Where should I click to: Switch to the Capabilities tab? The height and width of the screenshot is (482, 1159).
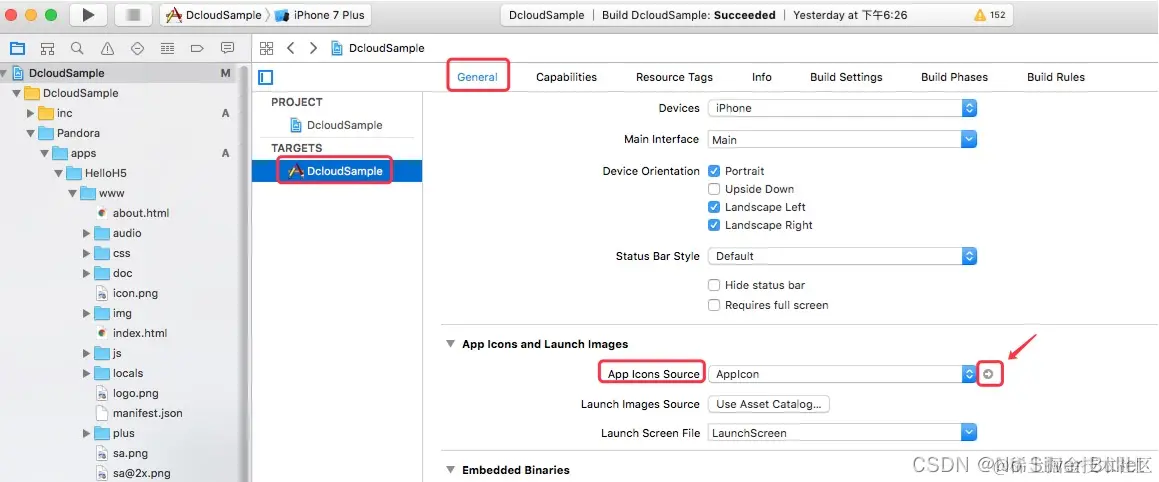click(566, 77)
